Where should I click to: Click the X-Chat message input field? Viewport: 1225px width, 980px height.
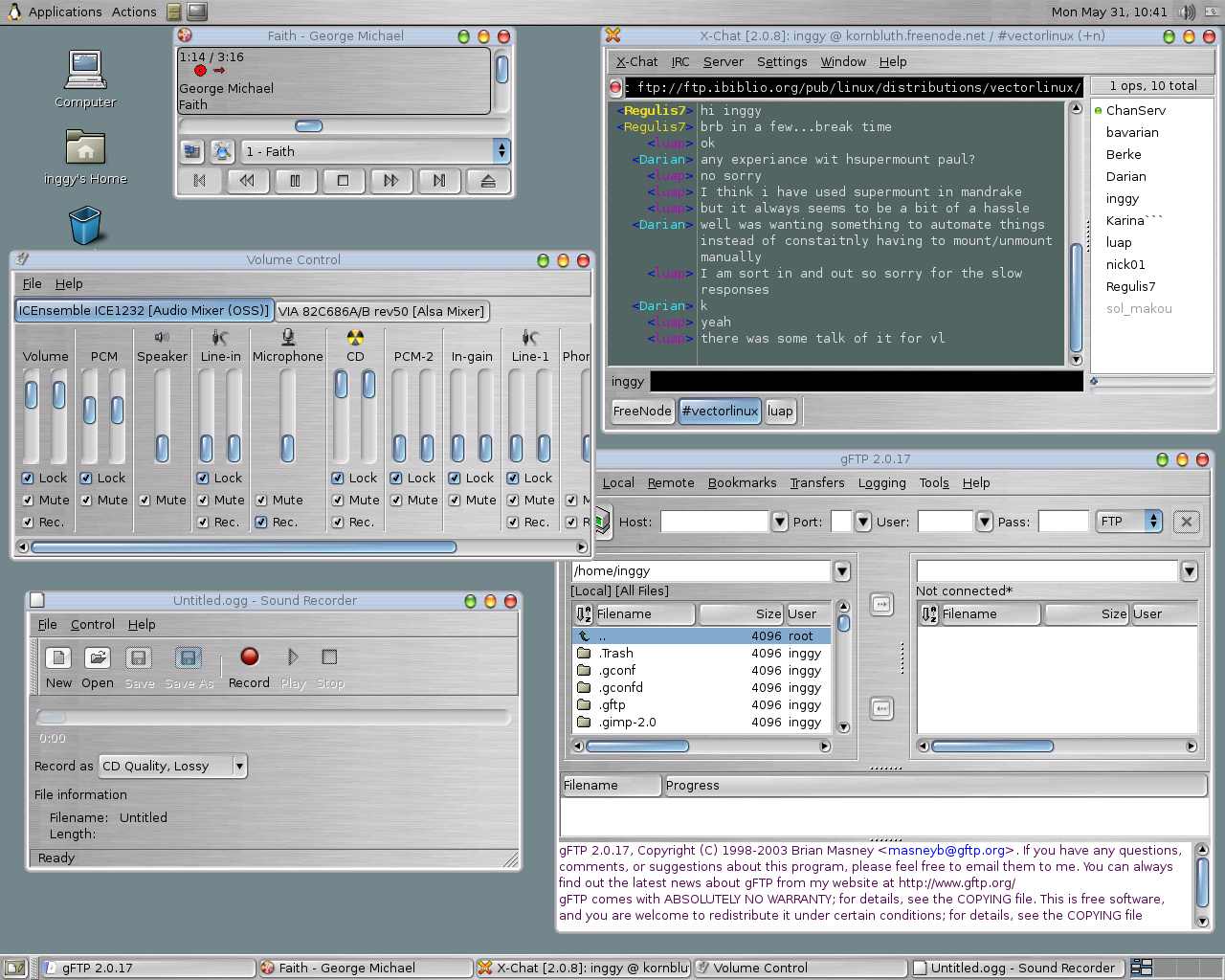866,381
